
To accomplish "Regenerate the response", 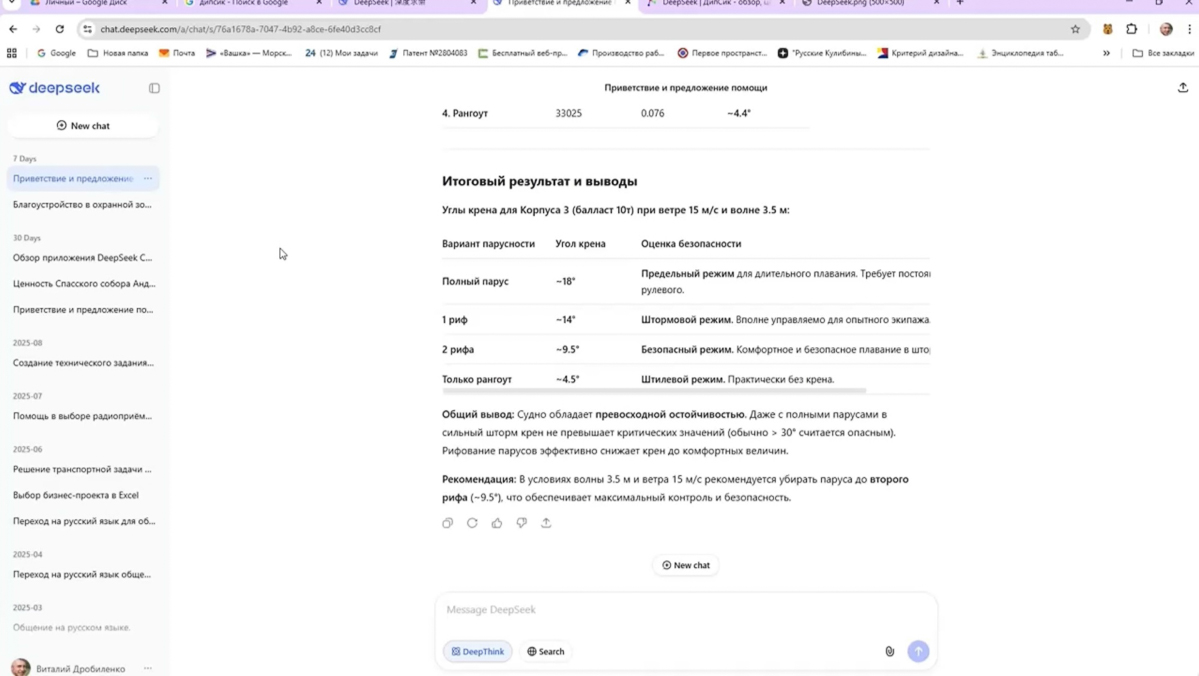I will [x=472, y=523].
